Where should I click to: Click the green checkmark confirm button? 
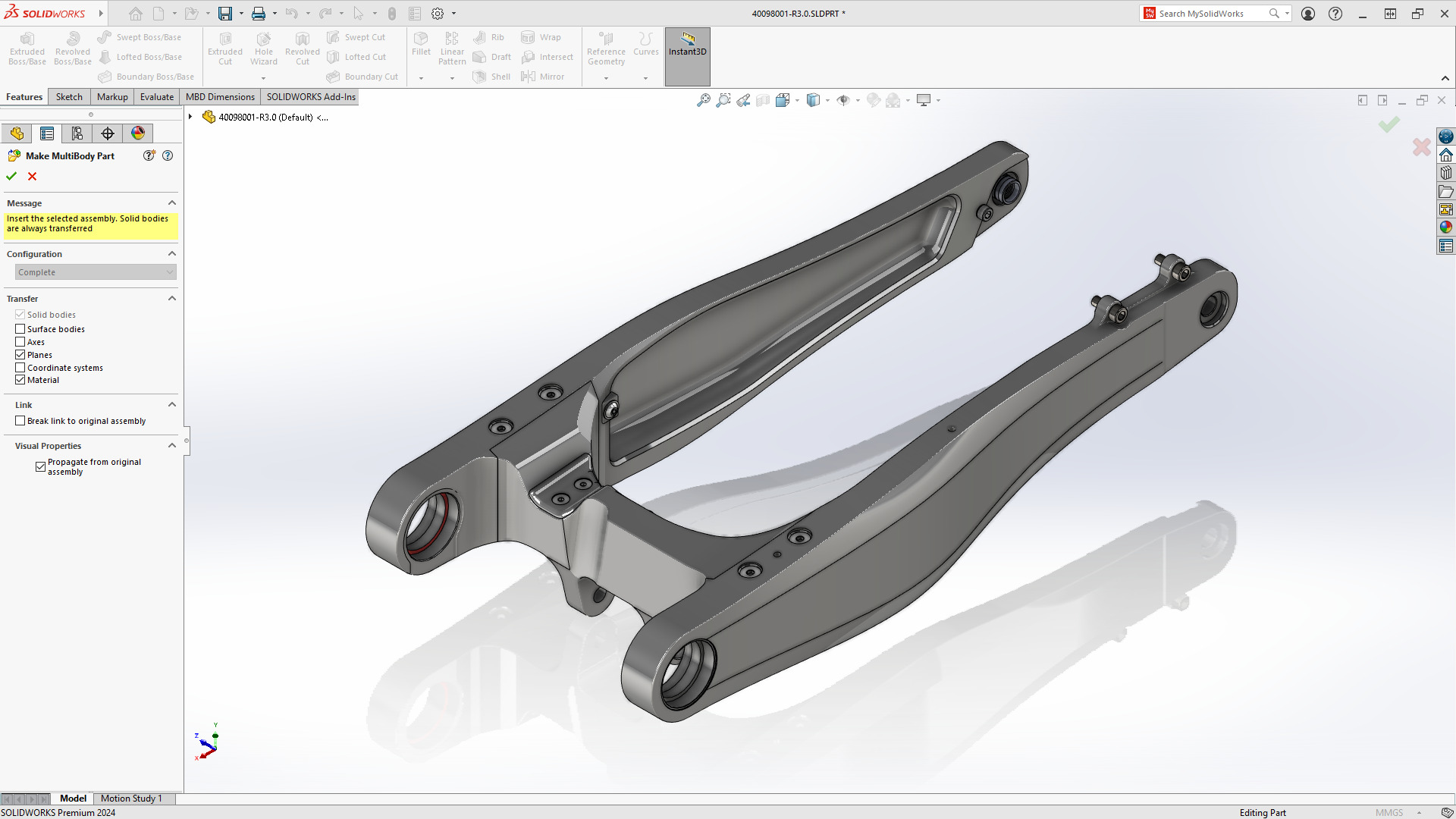(x=12, y=176)
